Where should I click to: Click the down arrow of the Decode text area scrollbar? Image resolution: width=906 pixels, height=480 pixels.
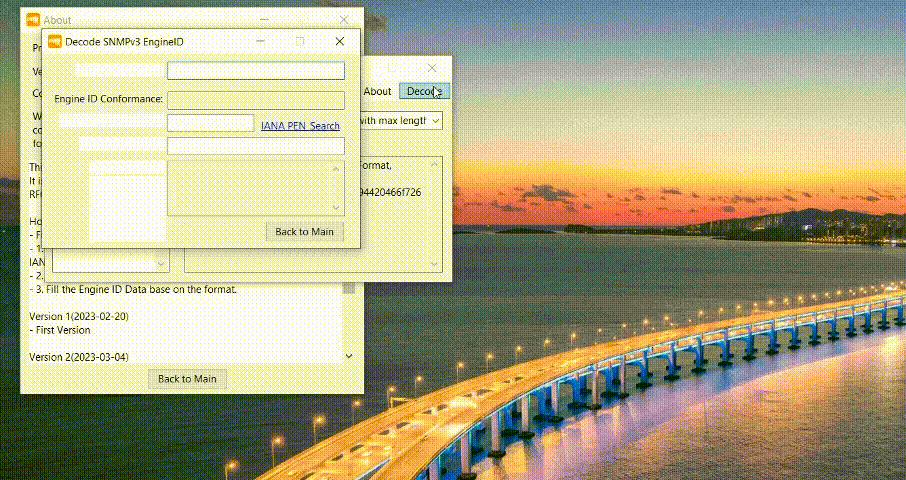pyautogui.click(x=337, y=208)
